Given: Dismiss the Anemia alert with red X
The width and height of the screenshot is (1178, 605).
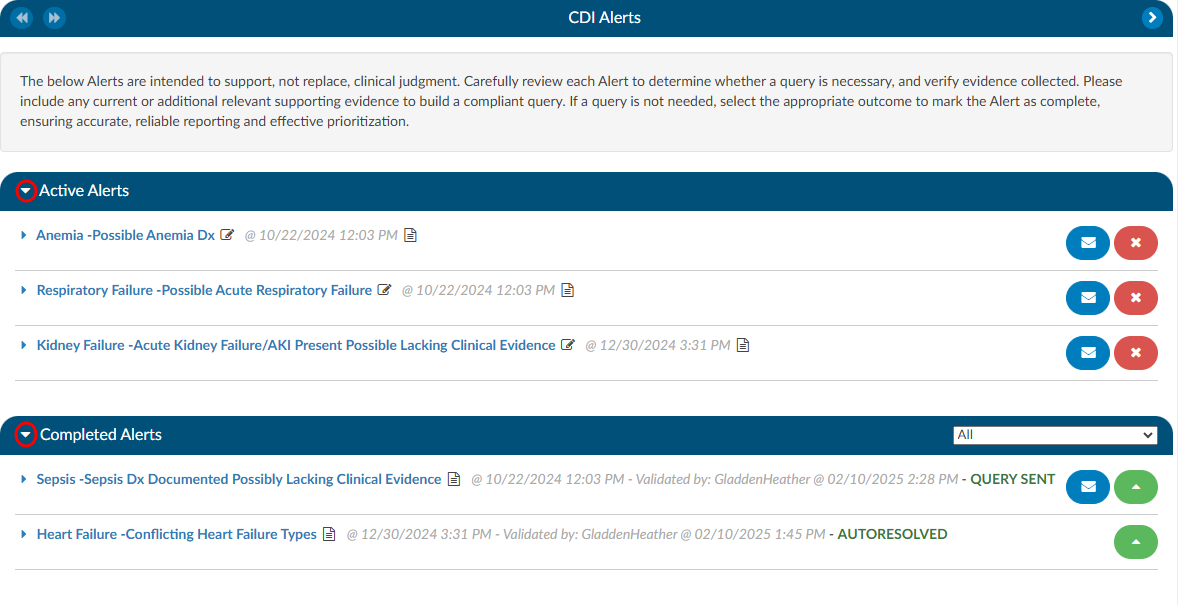Looking at the screenshot, I should 1136,243.
